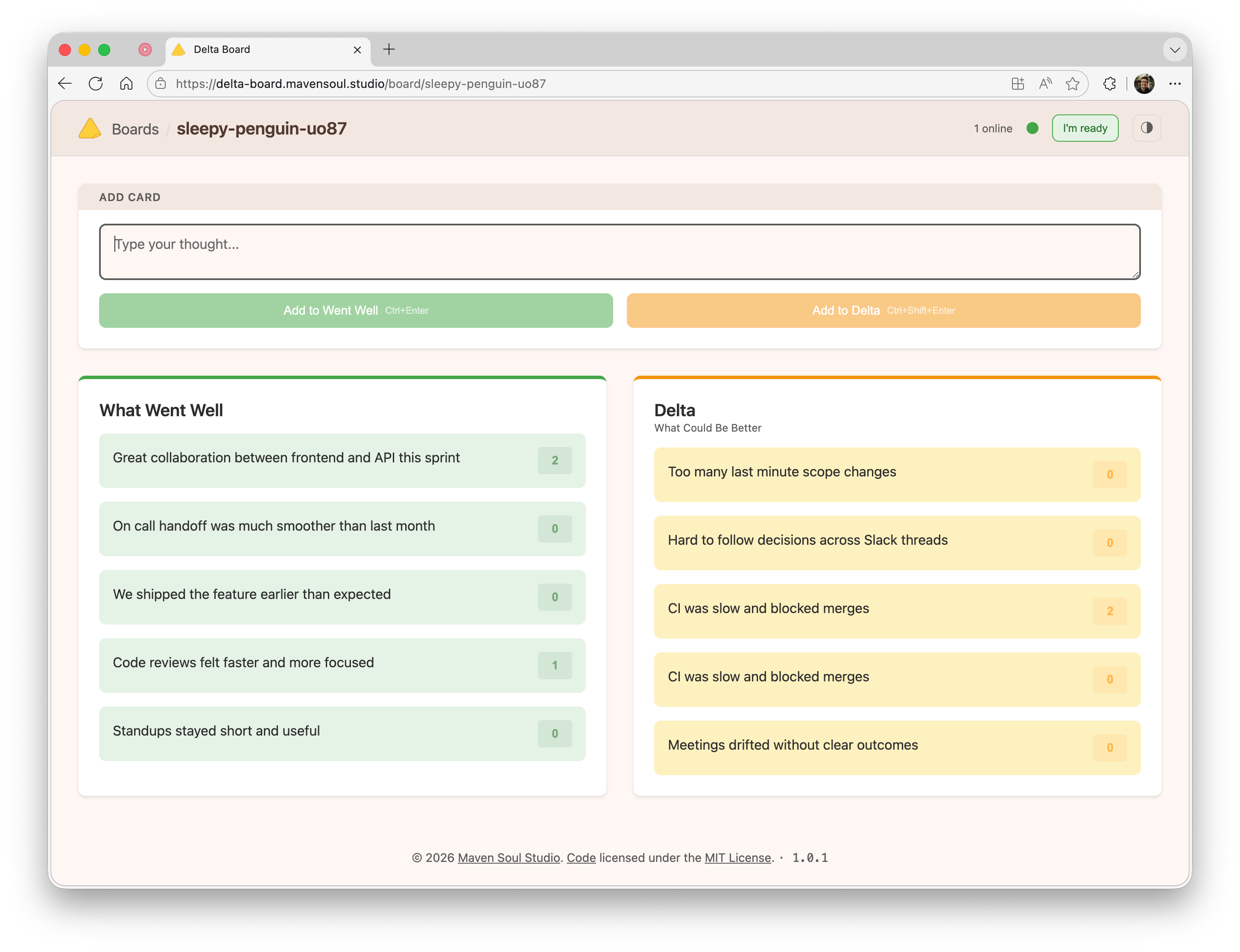Image resolution: width=1240 pixels, height=952 pixels.
Task: Click Add to Went Well button
Action: (x=355, y=310)
